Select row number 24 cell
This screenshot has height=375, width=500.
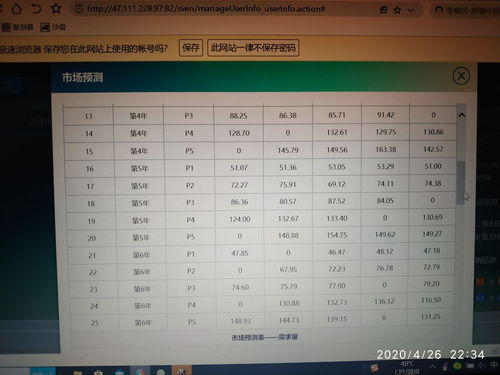pyautogui.click(x=94, y=306)
